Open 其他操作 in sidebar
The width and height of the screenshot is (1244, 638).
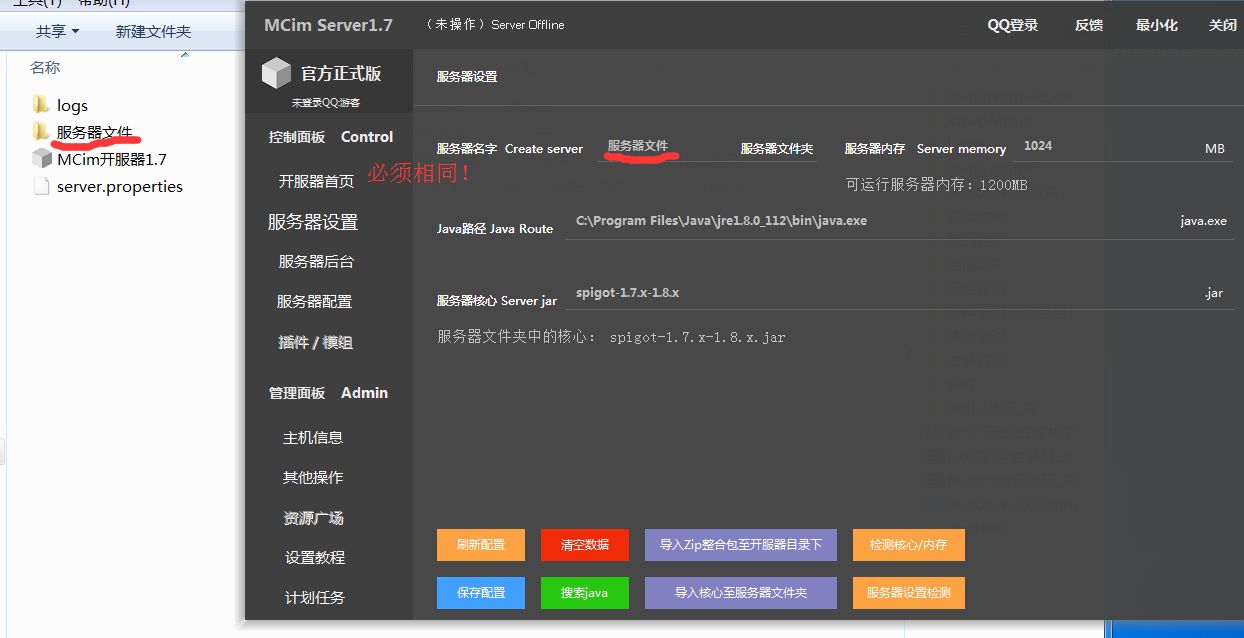tap(313, 477)
